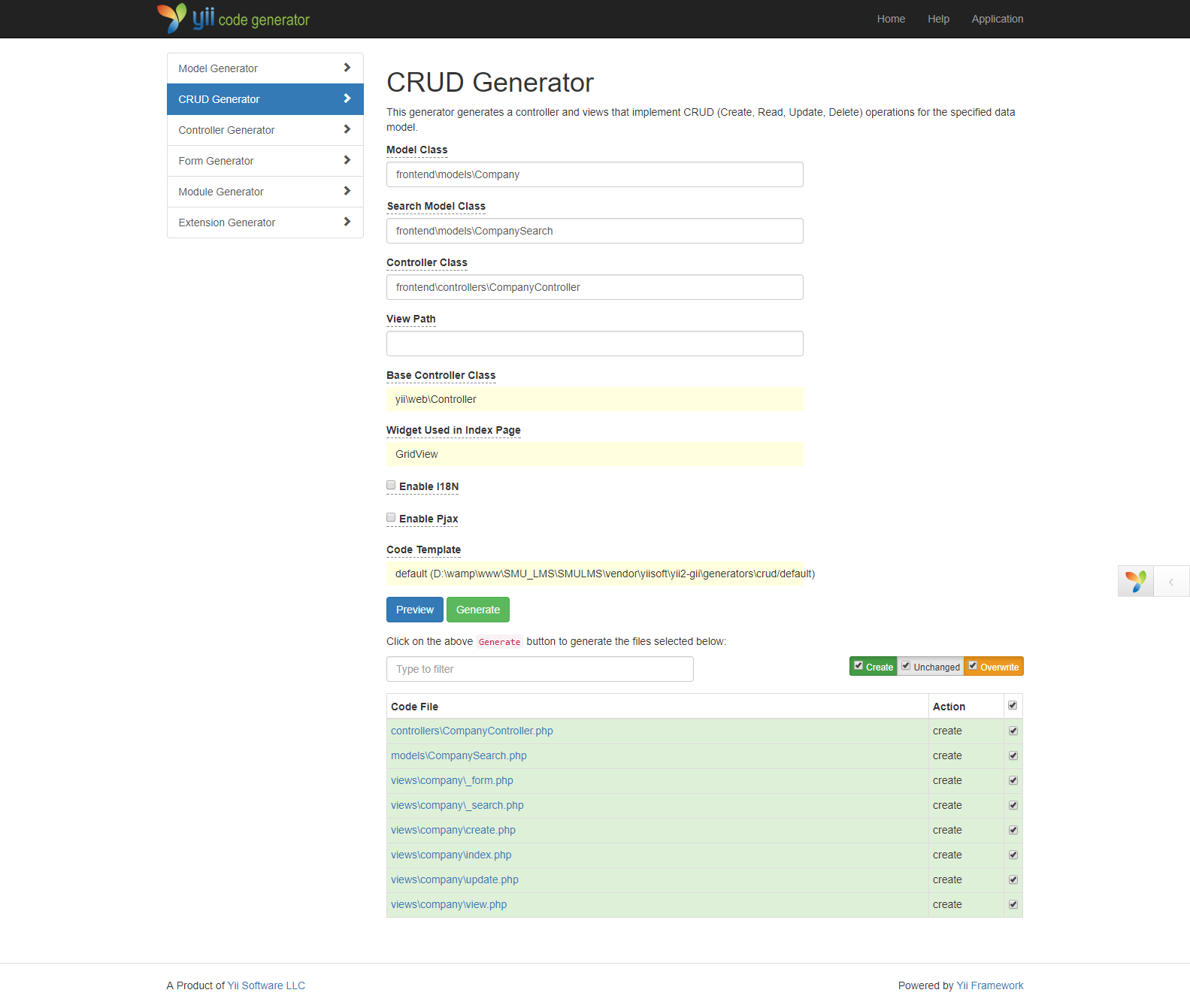Open views\company\view.php file link

click(x=449, y=904)
